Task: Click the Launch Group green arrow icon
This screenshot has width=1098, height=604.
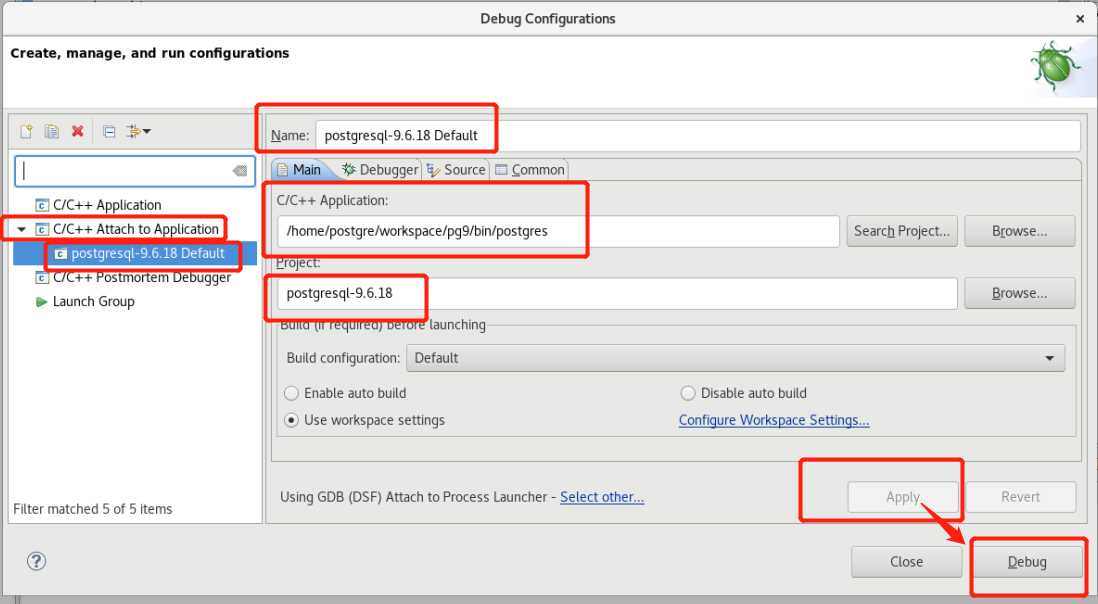Action: (x=41, y=302)
